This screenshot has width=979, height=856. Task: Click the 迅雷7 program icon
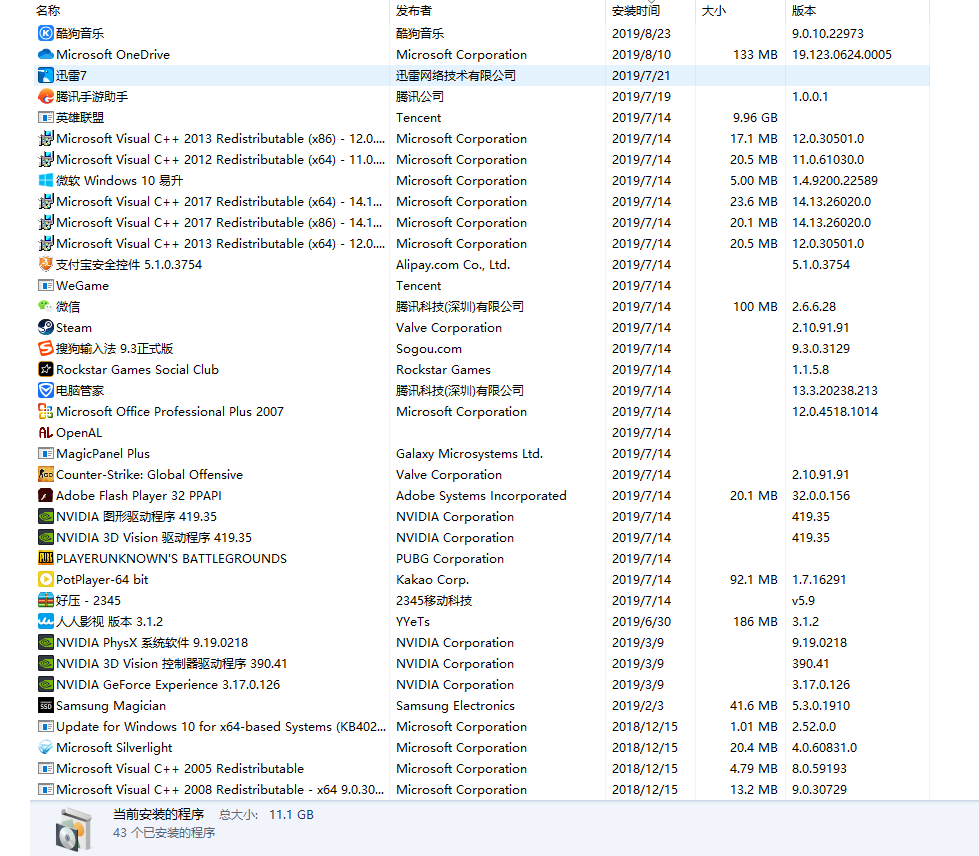(46, 76)
